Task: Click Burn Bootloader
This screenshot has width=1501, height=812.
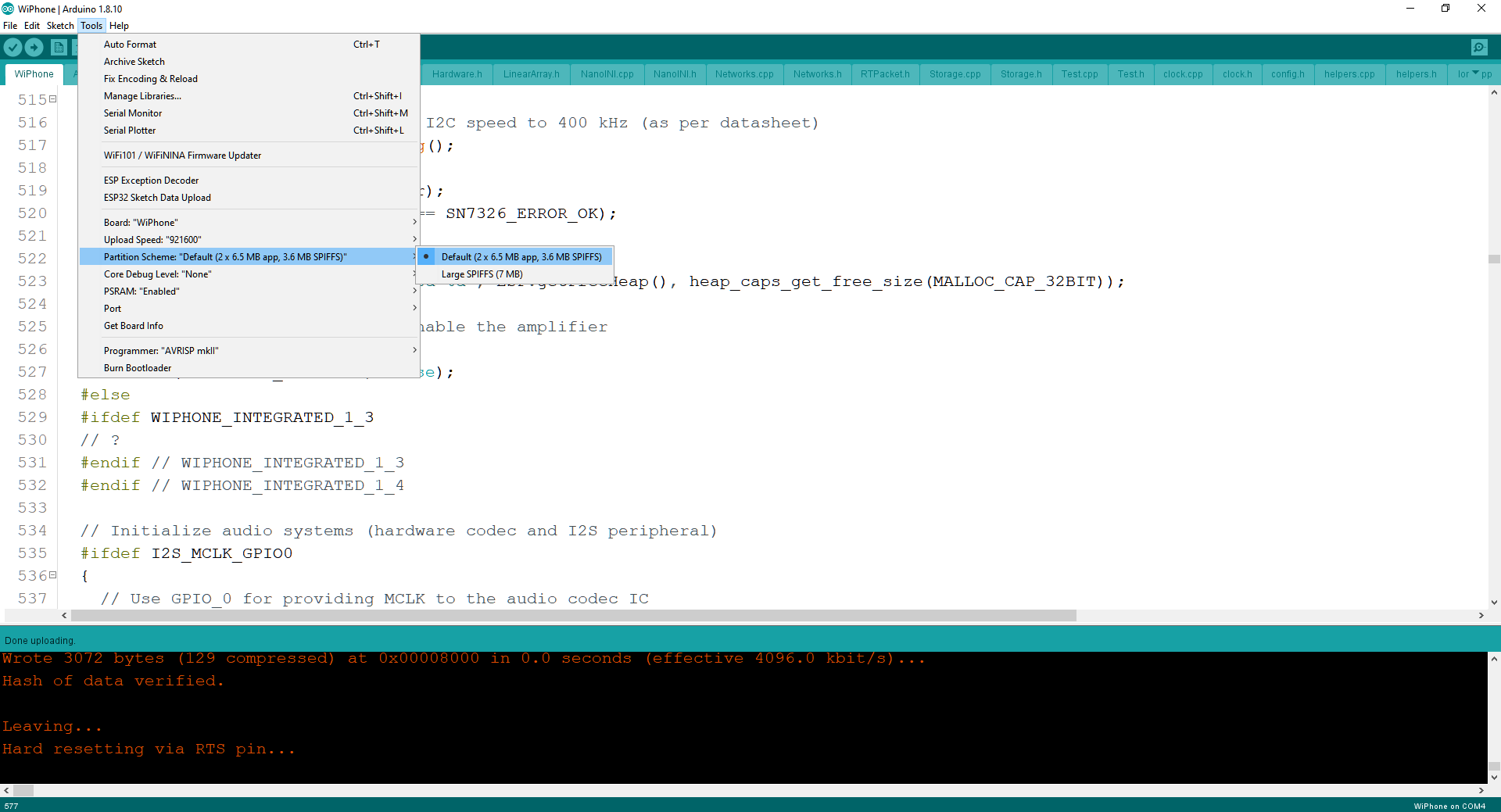Action: (138, 367)
